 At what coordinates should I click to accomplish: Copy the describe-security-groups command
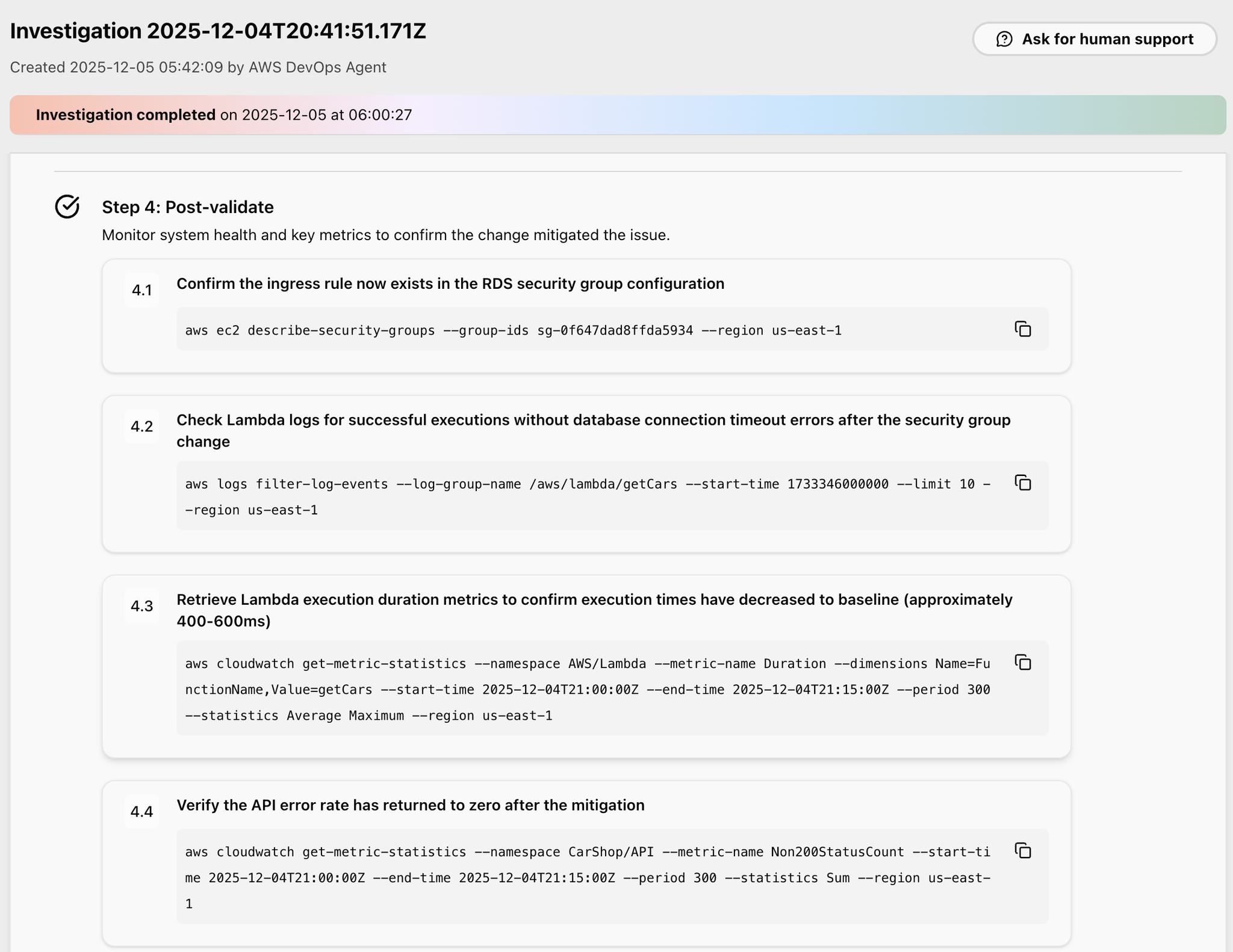(1023, 329)
